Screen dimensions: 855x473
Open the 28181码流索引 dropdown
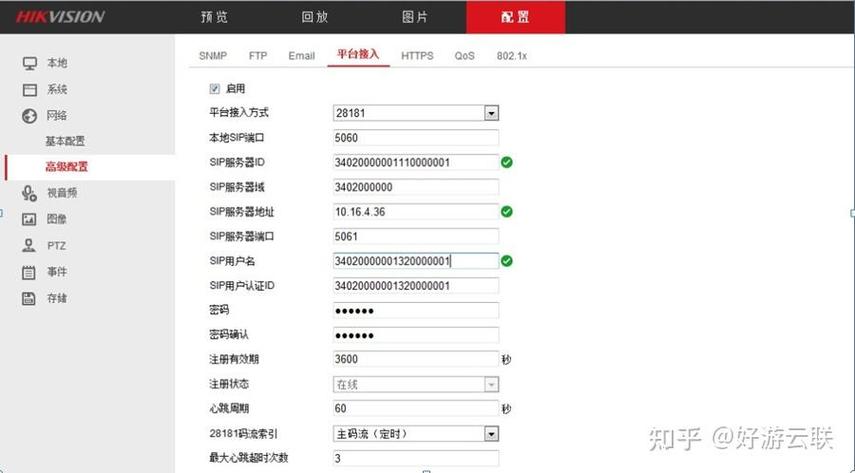click(x=416, y=434)
